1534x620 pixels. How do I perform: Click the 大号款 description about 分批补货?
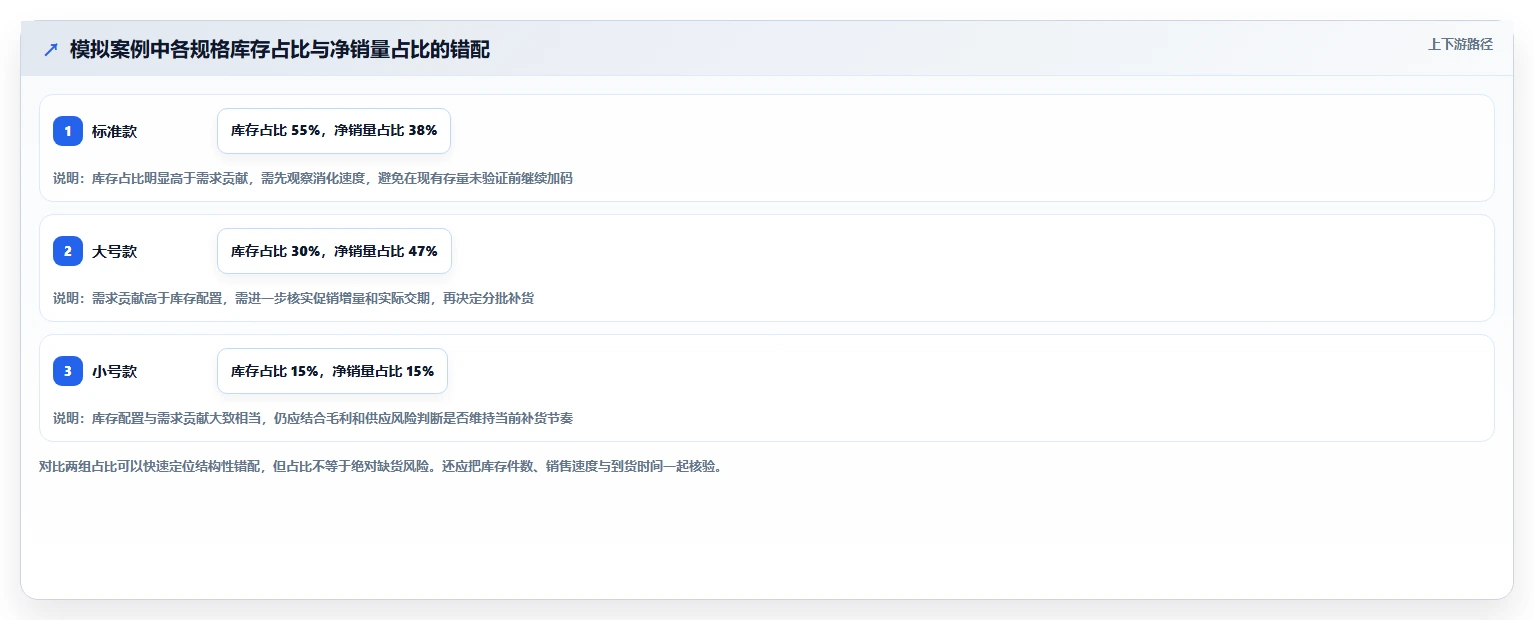293,298
